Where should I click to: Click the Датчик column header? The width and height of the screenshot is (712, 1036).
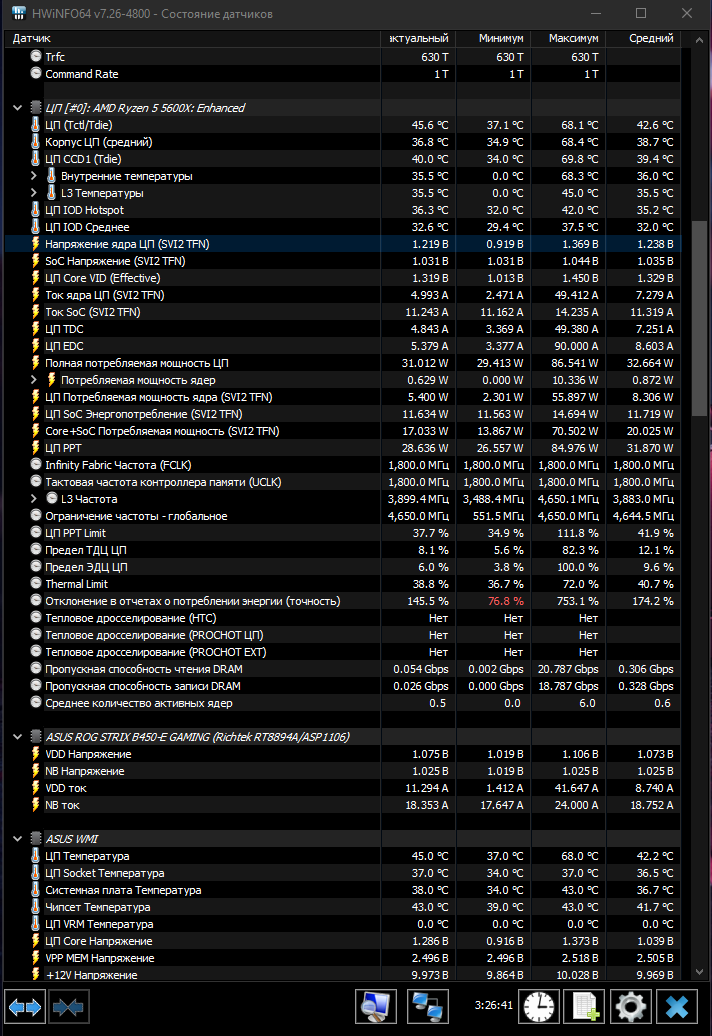192,38
